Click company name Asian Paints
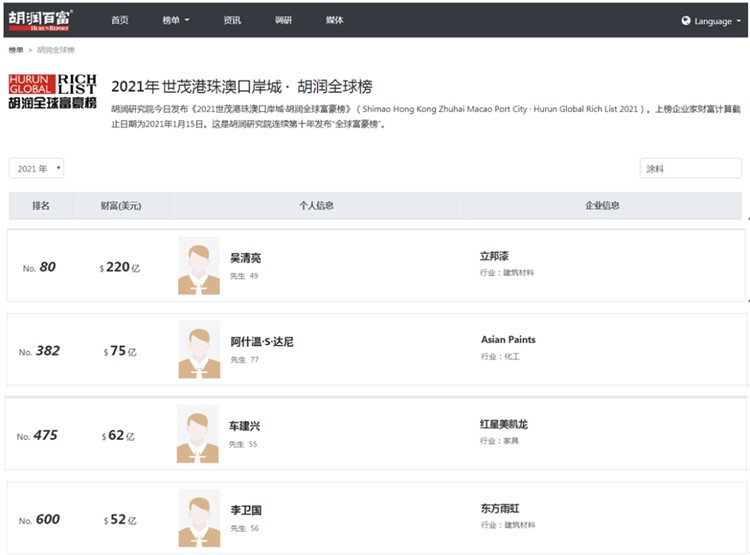This screenshot has width=750, height=555. coord(508,340)
